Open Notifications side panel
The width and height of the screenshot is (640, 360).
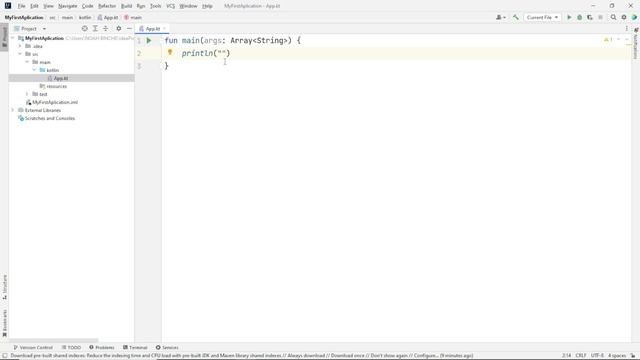point(636,44)
